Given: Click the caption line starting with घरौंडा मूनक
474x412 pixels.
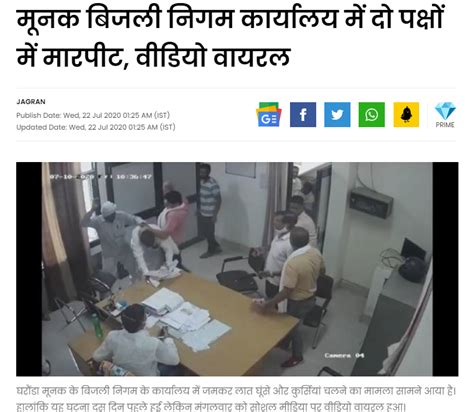Looking at the screenshot, I should point(236,391).
